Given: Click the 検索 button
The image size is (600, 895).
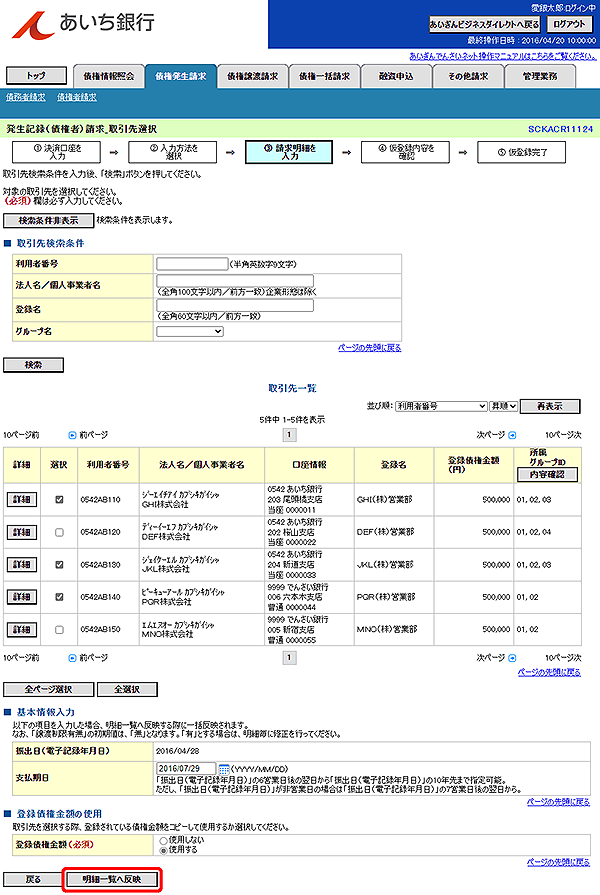Looking at the screenshot, I should [34, 365].
